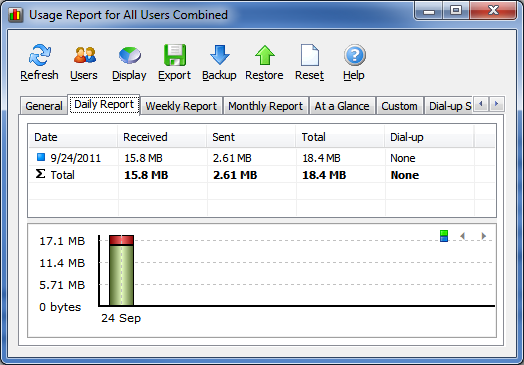Minimize the Usage Report window
524x365 pixels.
tap(429, 11)
